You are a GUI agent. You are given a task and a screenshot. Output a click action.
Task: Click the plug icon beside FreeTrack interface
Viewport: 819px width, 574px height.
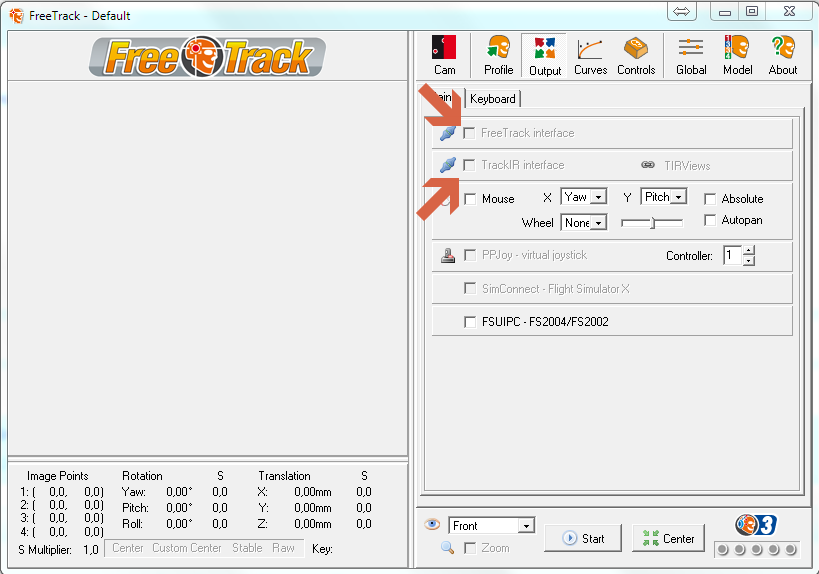448,134
